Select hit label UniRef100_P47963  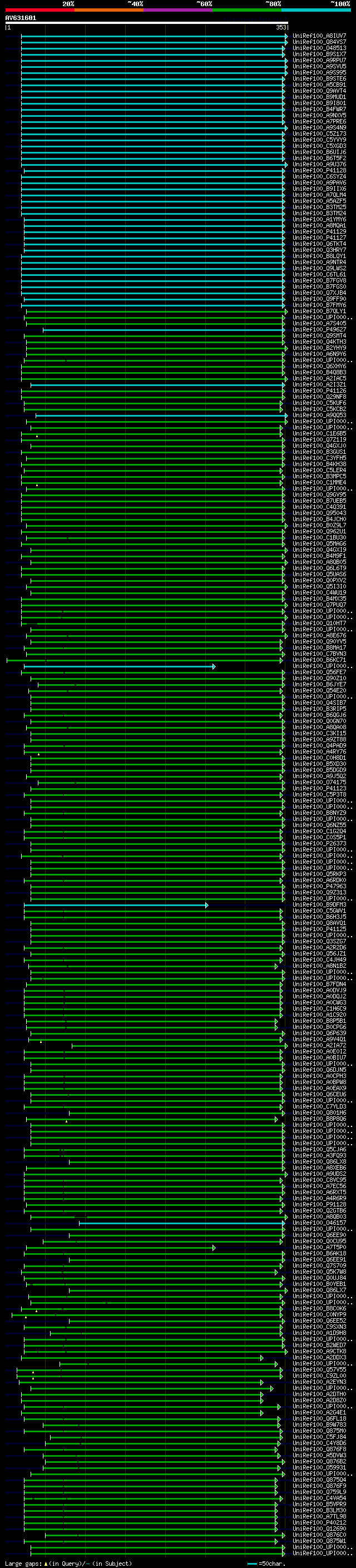click(x=319, y=886)
